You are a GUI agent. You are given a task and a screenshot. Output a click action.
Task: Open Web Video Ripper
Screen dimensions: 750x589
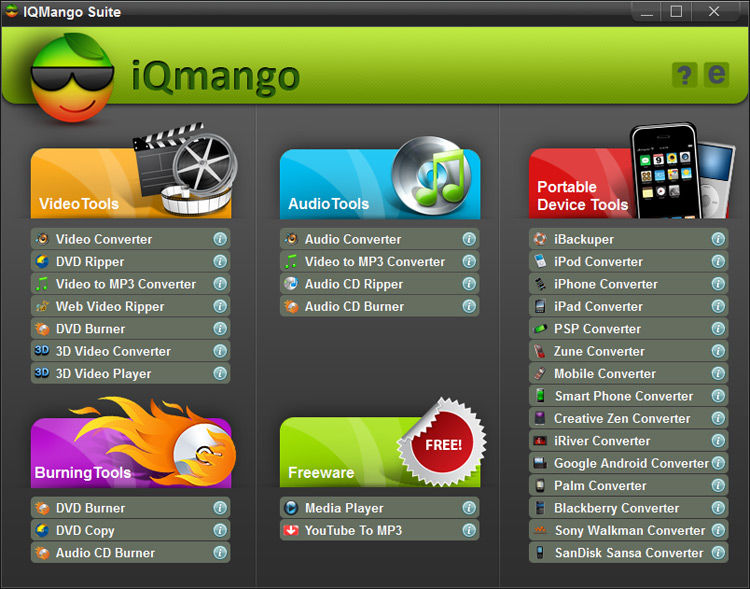tap(131, 306)
